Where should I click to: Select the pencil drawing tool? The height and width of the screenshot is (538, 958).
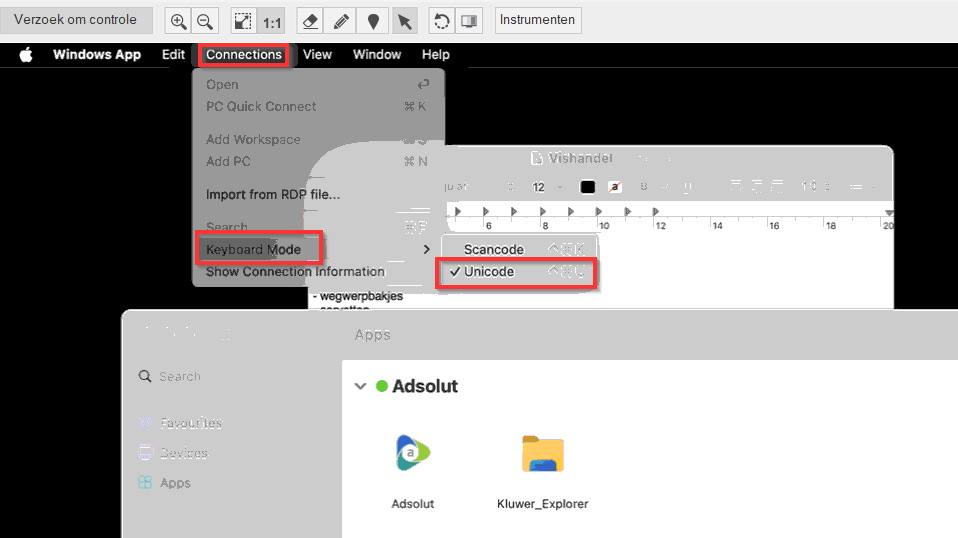[342, 21]
